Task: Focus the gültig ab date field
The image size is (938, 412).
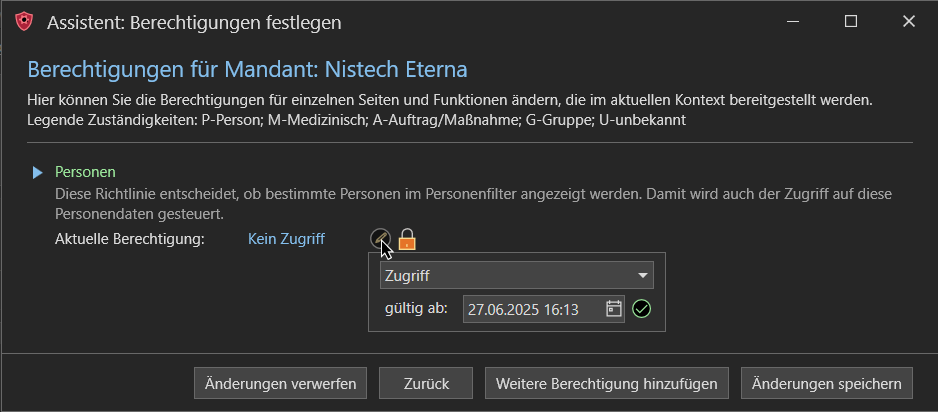Action: coord(544,309)
